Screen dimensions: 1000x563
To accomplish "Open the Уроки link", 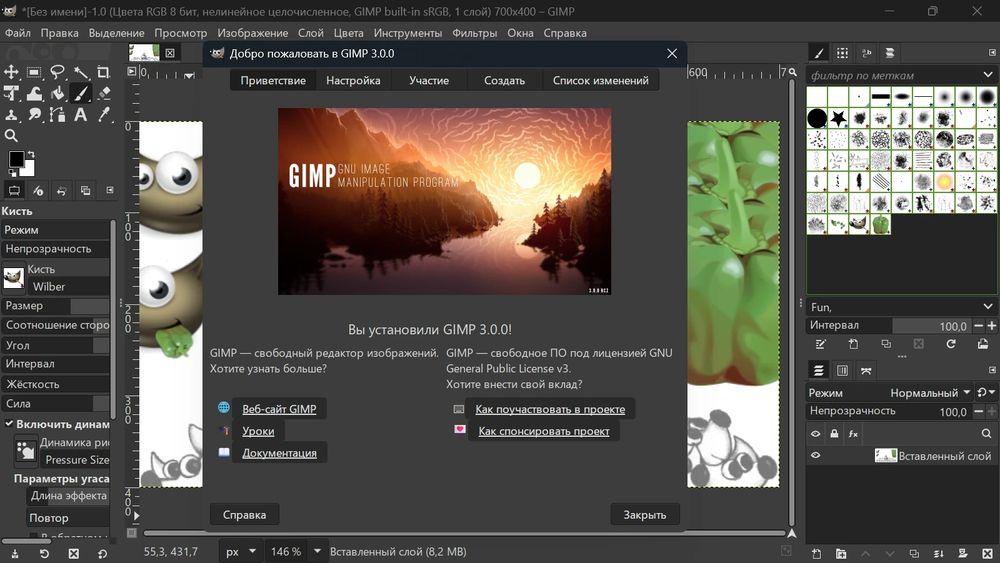I will (258, 431).
